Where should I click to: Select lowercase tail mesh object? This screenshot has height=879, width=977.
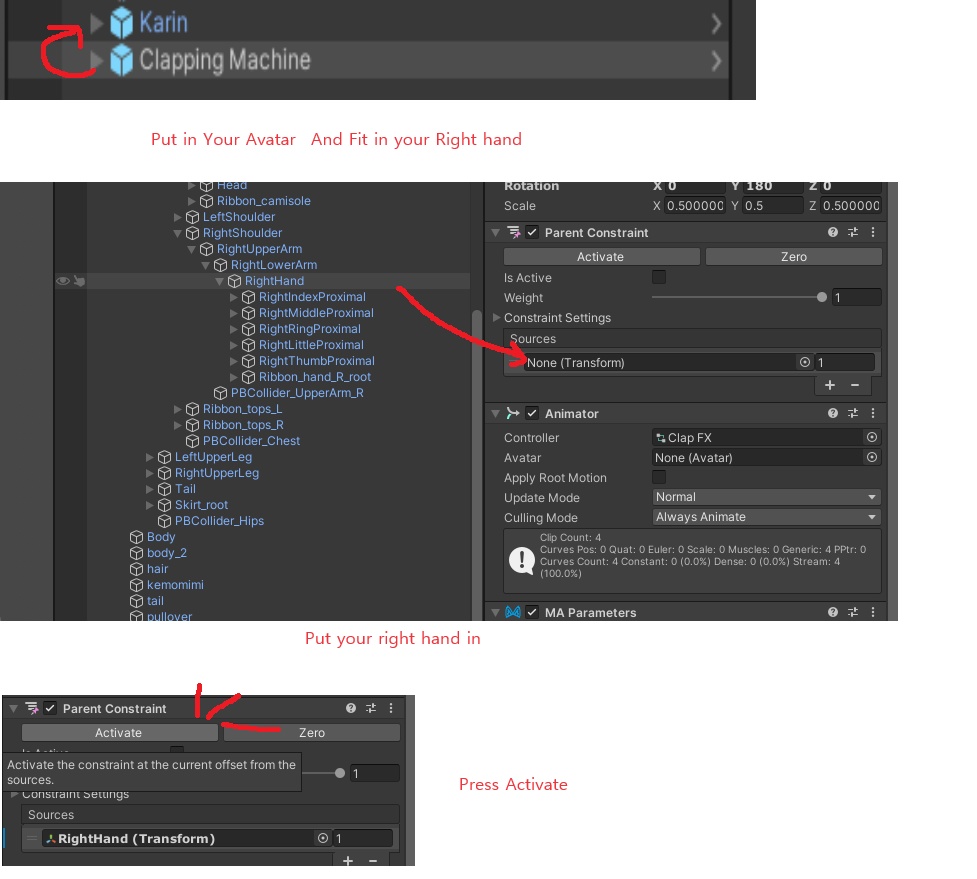click(155, 601)
